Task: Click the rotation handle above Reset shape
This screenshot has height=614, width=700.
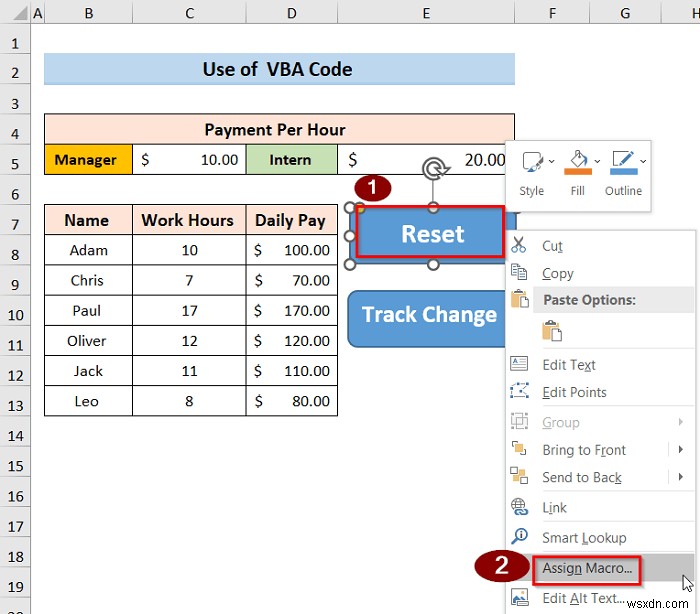Action: click(433, 169)
